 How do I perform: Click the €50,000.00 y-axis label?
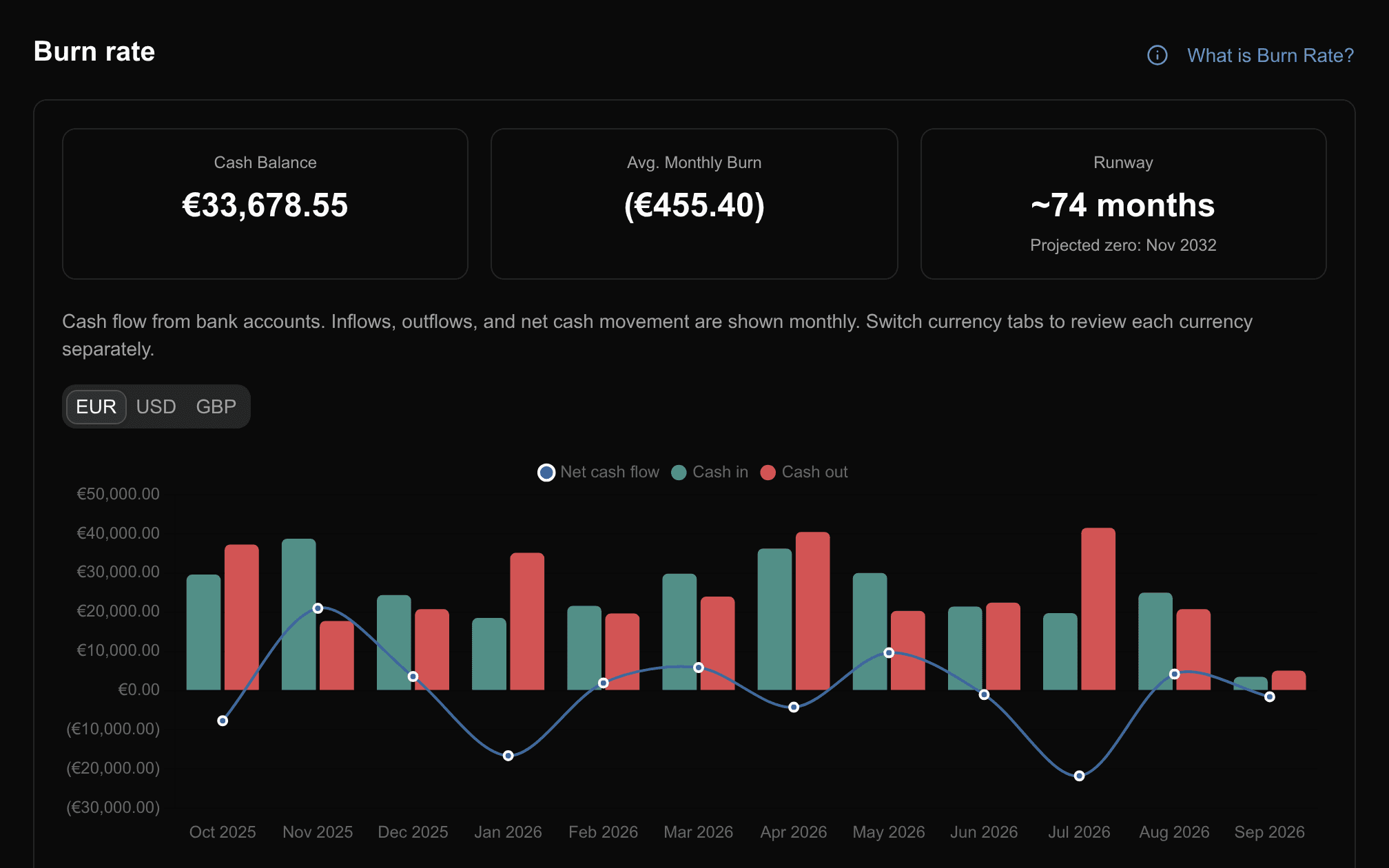(118, 494)
